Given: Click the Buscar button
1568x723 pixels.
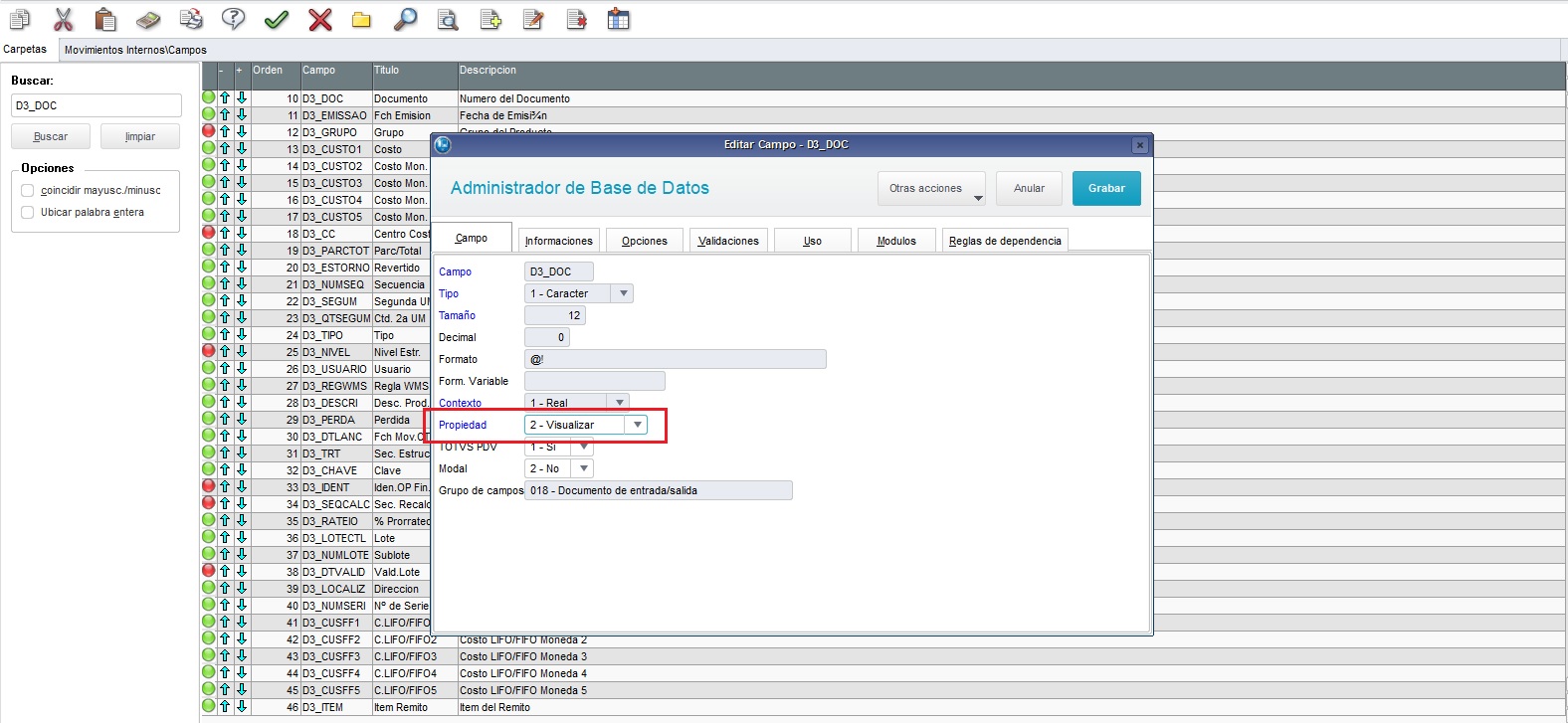Looking at the screenshot, I should coord(51,136).
